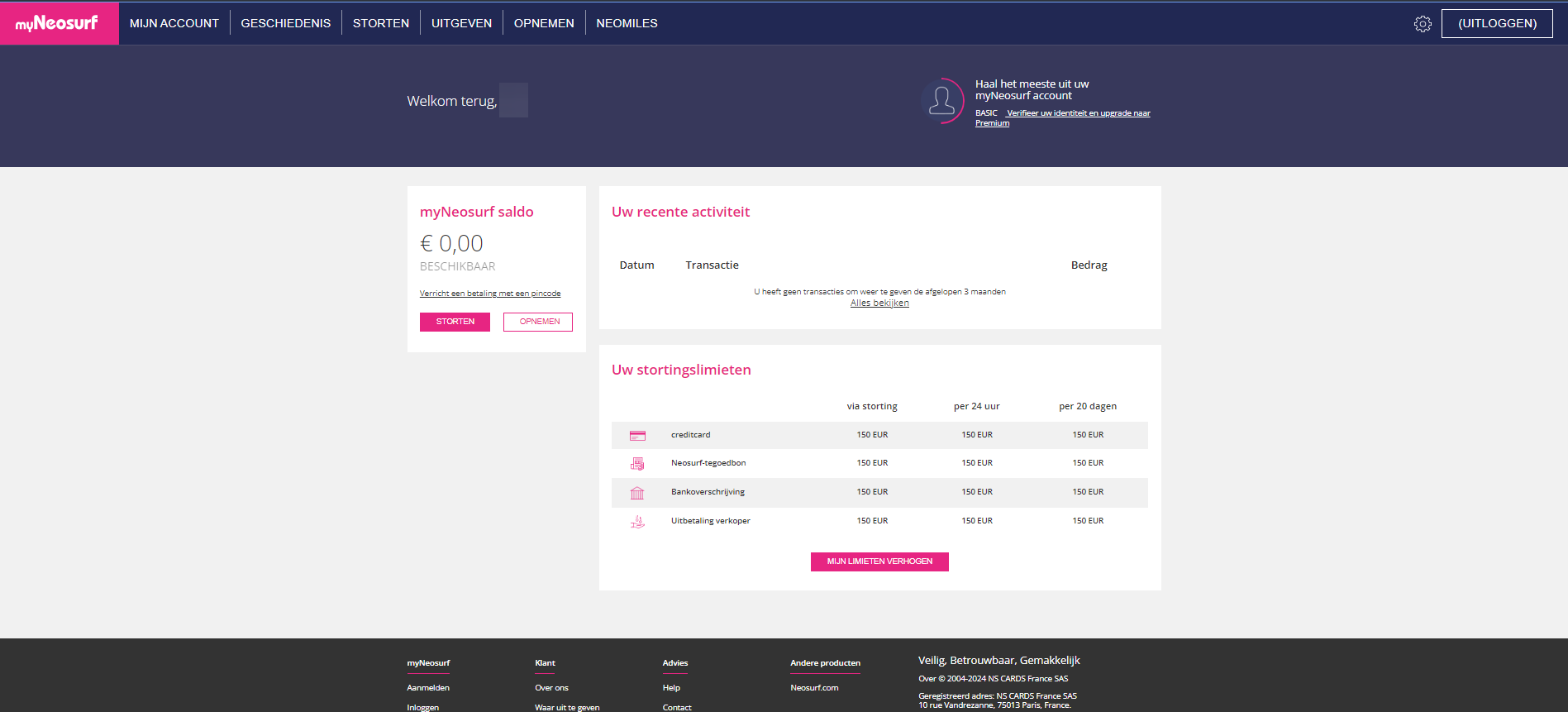Click Uitbetaling verkoper 'per 20 dagen' 150 EUR value
1568x712 pixels.
tap(1088, 521)
